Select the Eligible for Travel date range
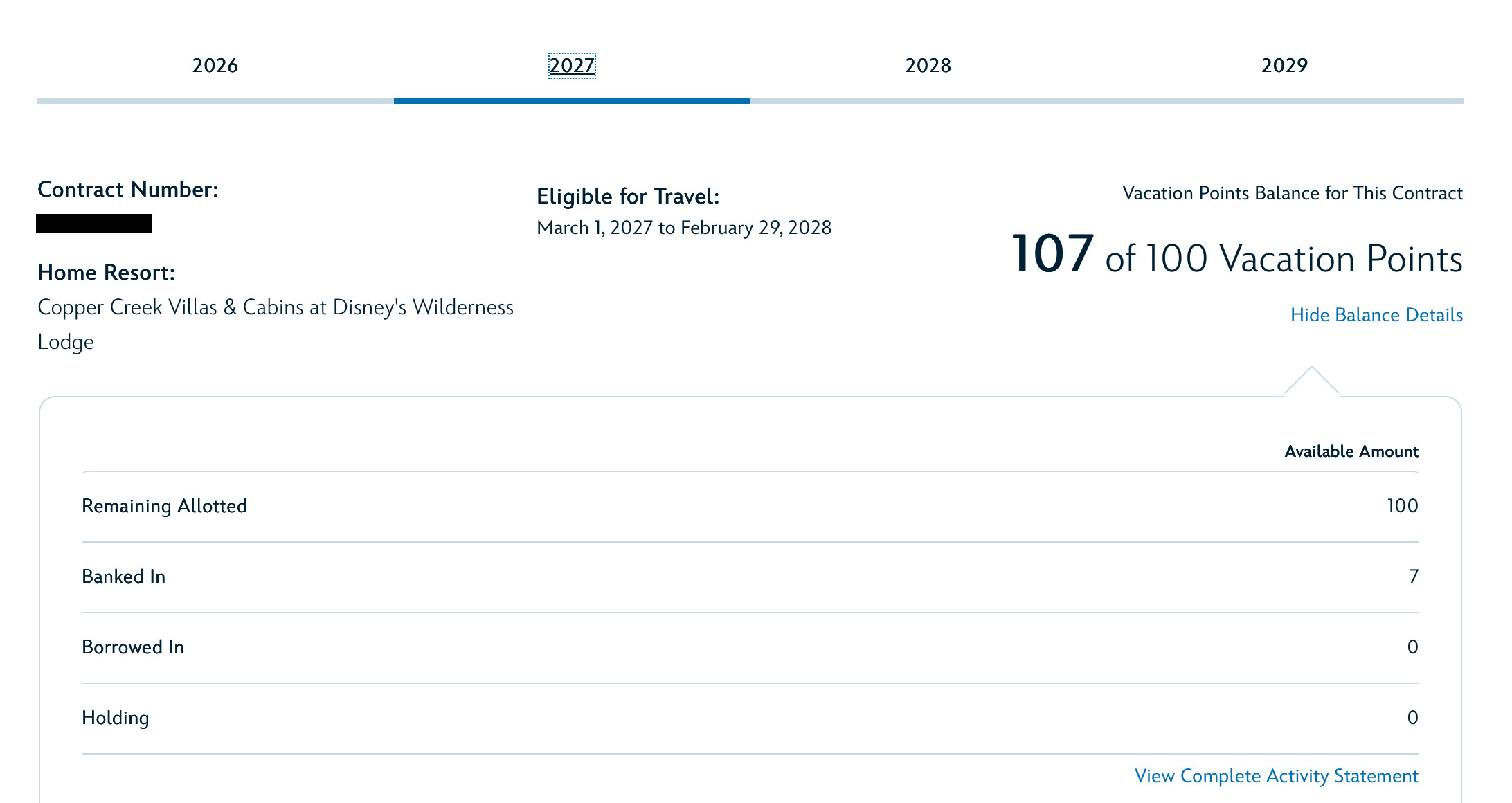Screen dimensions: 1512x803 coord(684,228)
